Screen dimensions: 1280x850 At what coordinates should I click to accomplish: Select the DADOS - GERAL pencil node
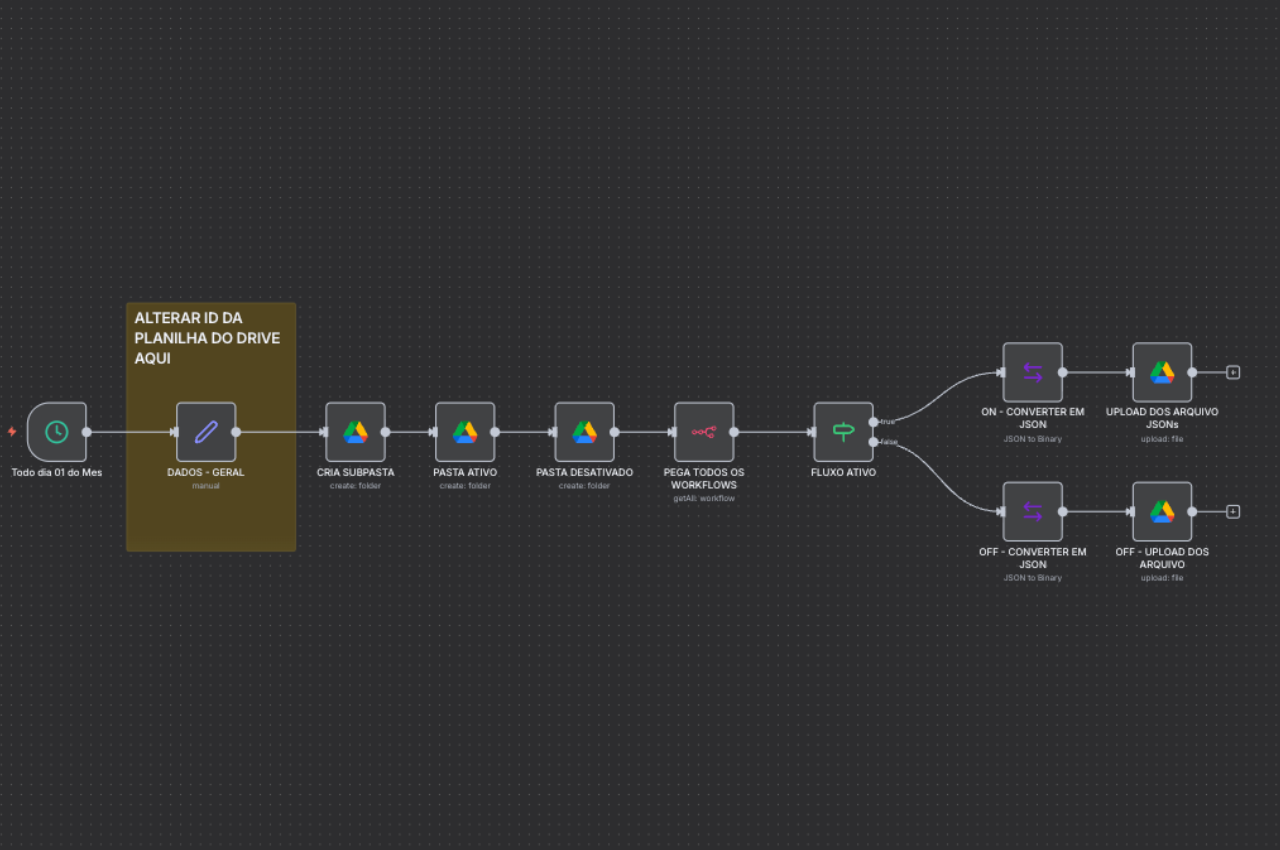pyautogui.click(x=206, y=432)
